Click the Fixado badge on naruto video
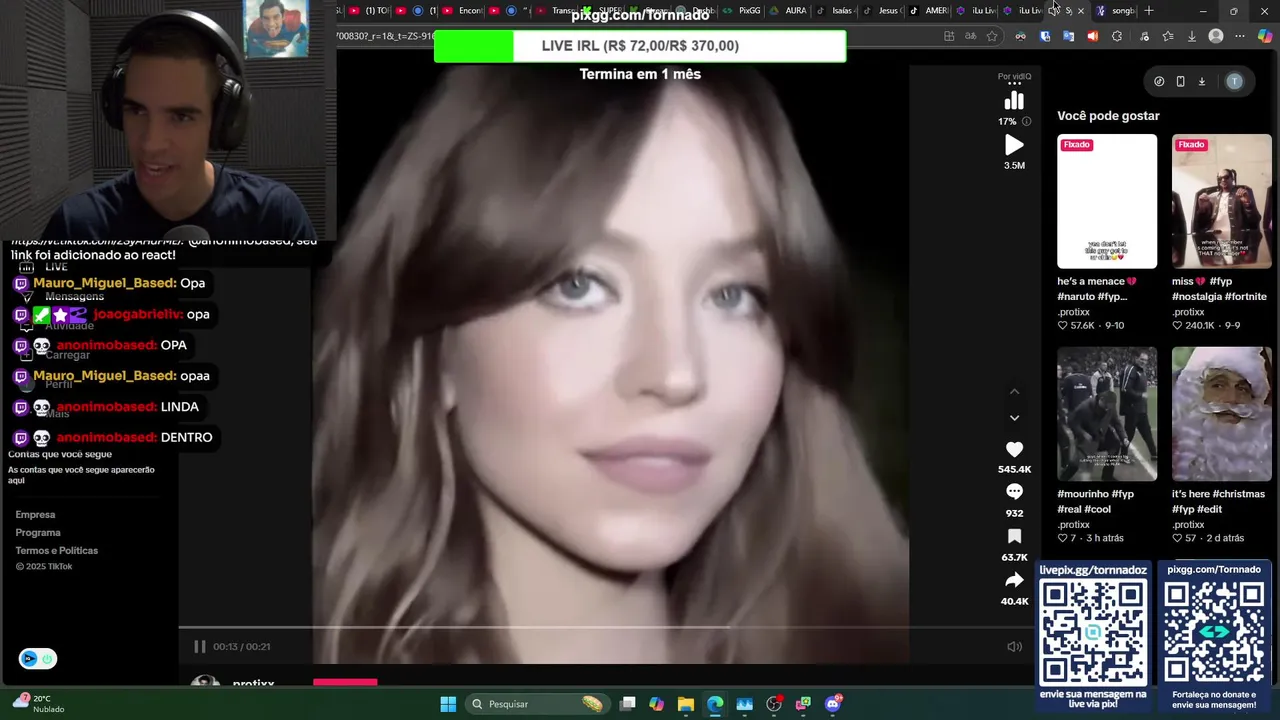 click(x=1076, y=145)
